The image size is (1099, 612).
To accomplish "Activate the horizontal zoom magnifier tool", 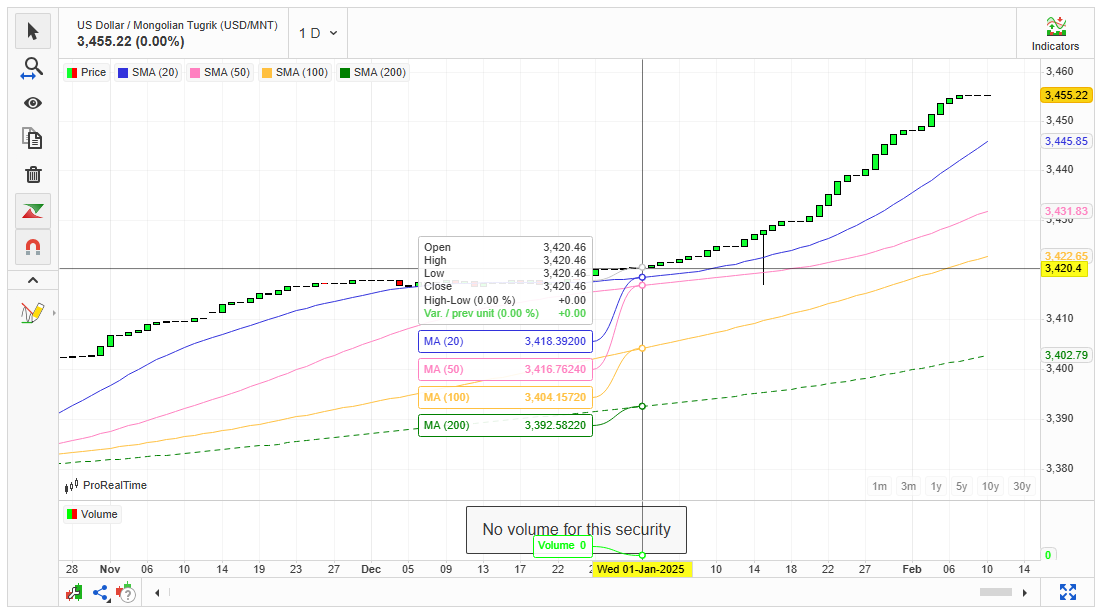I will pos(33,68).
